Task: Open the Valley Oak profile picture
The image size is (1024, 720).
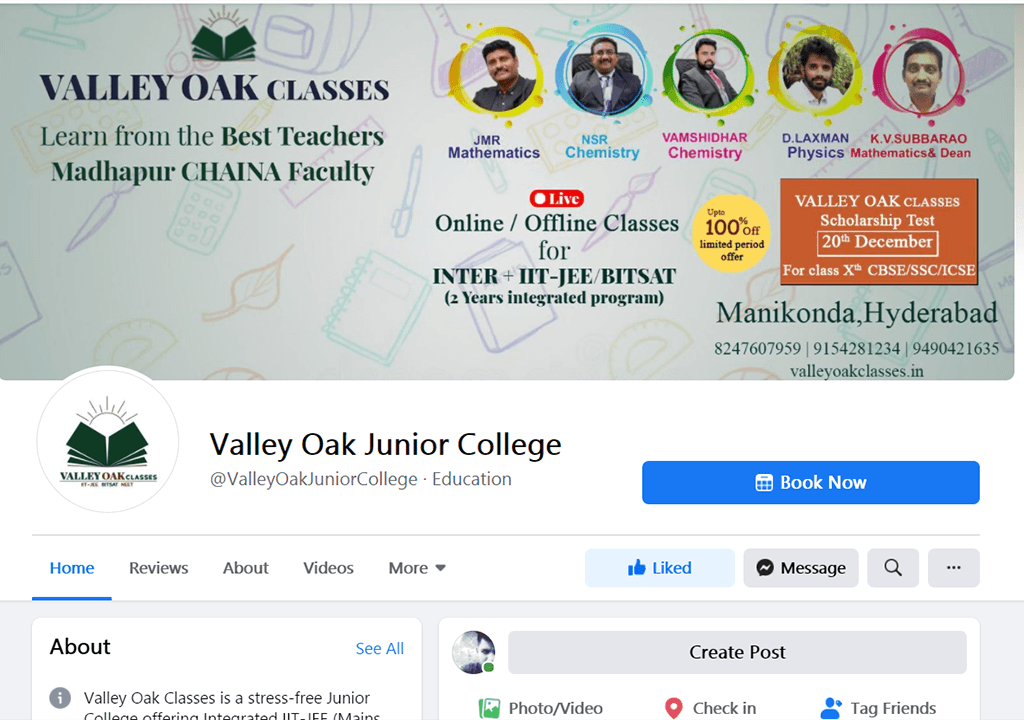Action: [x=108, y=440]
